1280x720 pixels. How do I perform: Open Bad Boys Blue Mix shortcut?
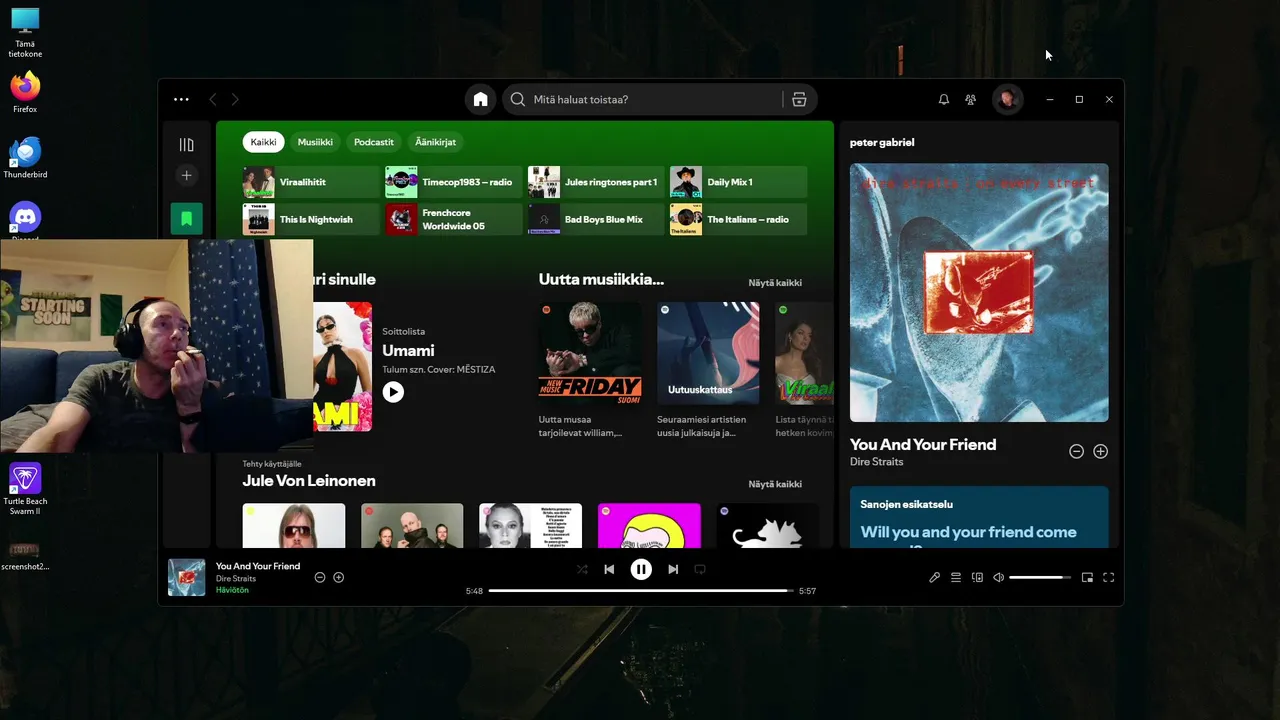point(596,219)
